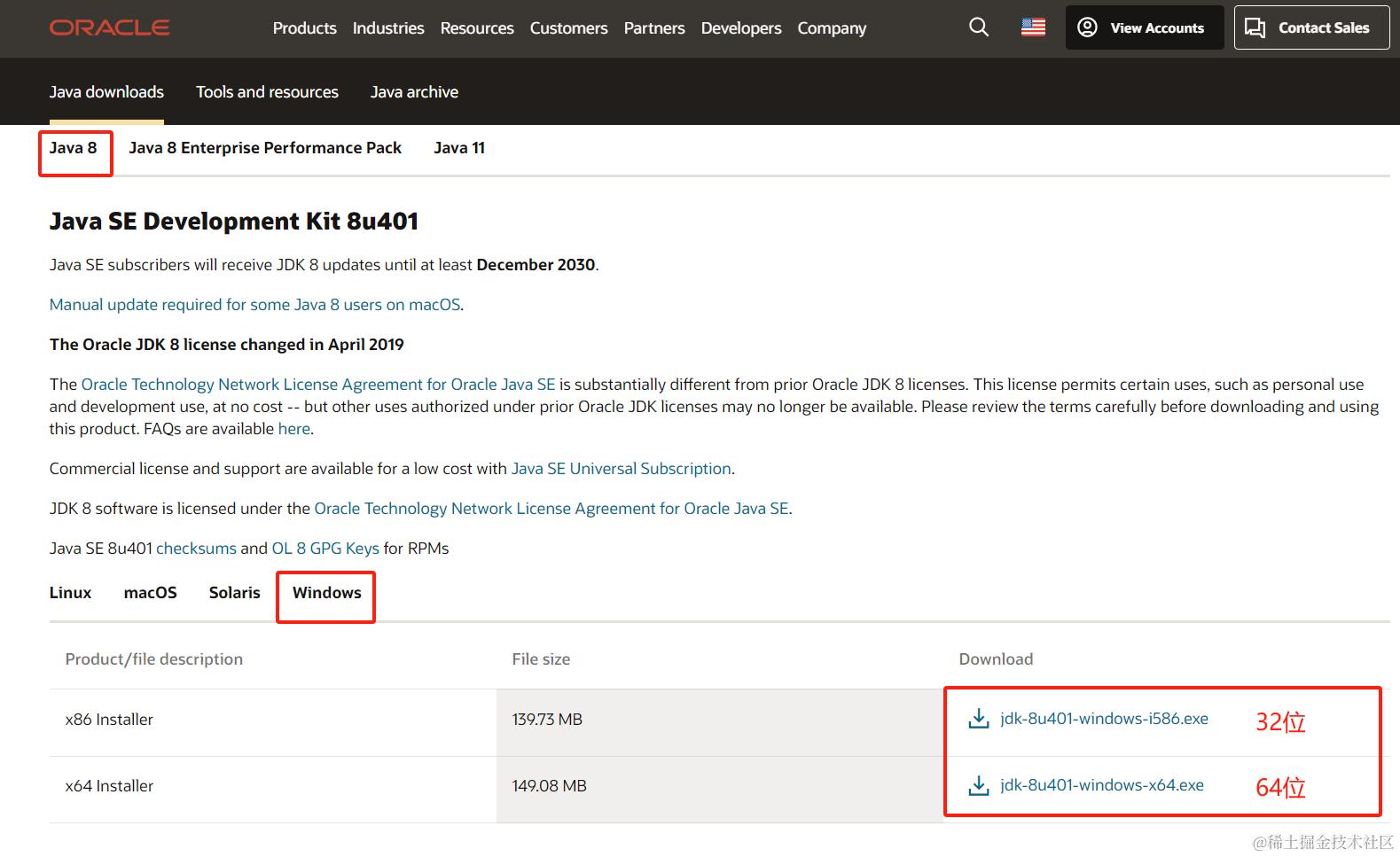
Task: Expand the Resources navigation menu
Action: point(477,28)
